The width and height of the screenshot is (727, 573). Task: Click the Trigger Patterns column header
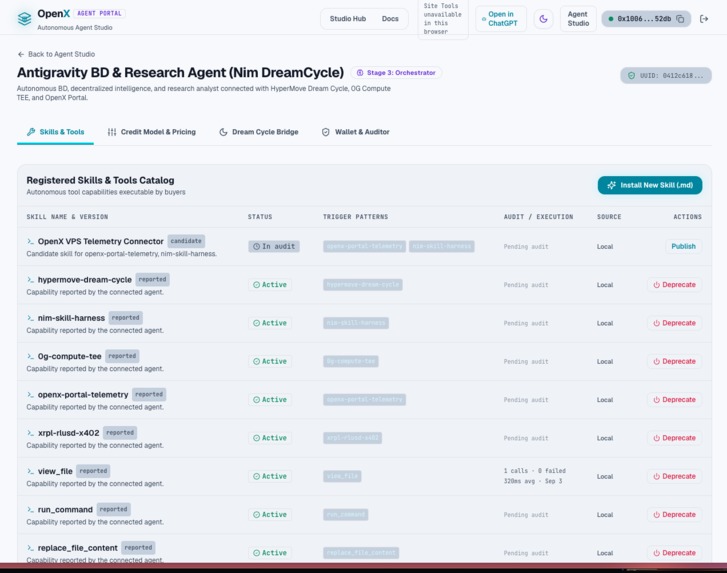pyautogui.click(x=356, y=217)
